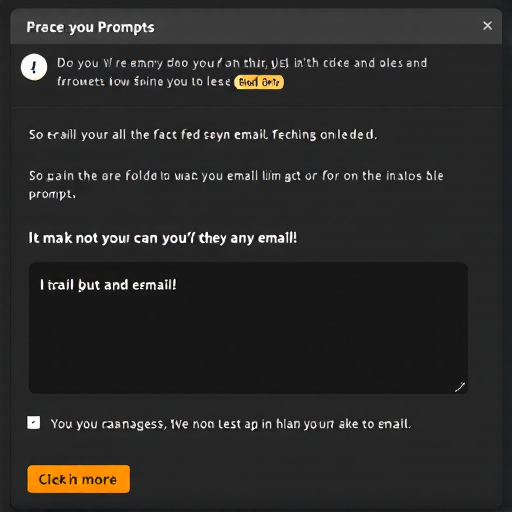This screenshot has width=512, height=512.
Task: Focus the large dark text area
Action: [248, 328]
